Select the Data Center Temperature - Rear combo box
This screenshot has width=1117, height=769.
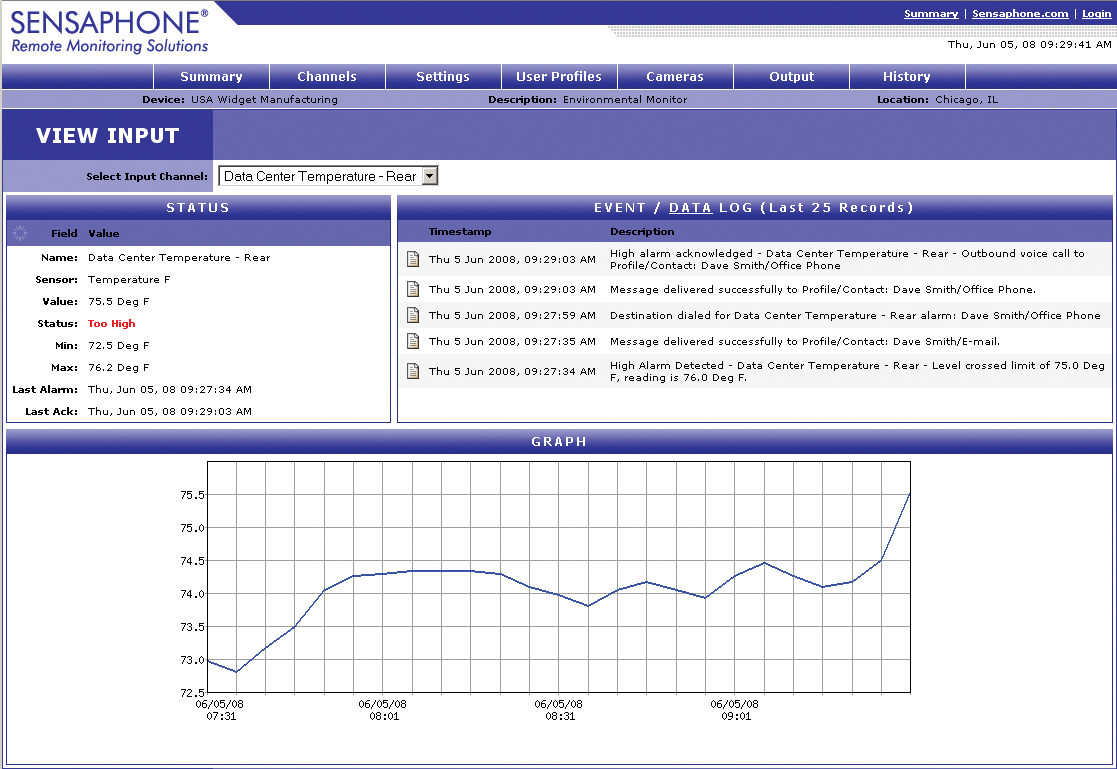point(319,176)
